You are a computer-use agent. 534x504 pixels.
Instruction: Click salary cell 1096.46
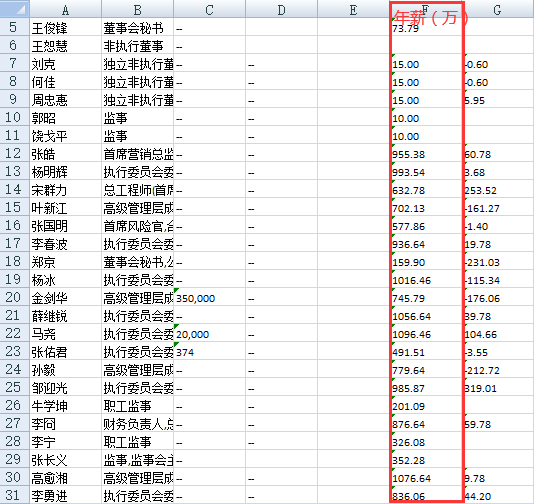click(426, 333)
